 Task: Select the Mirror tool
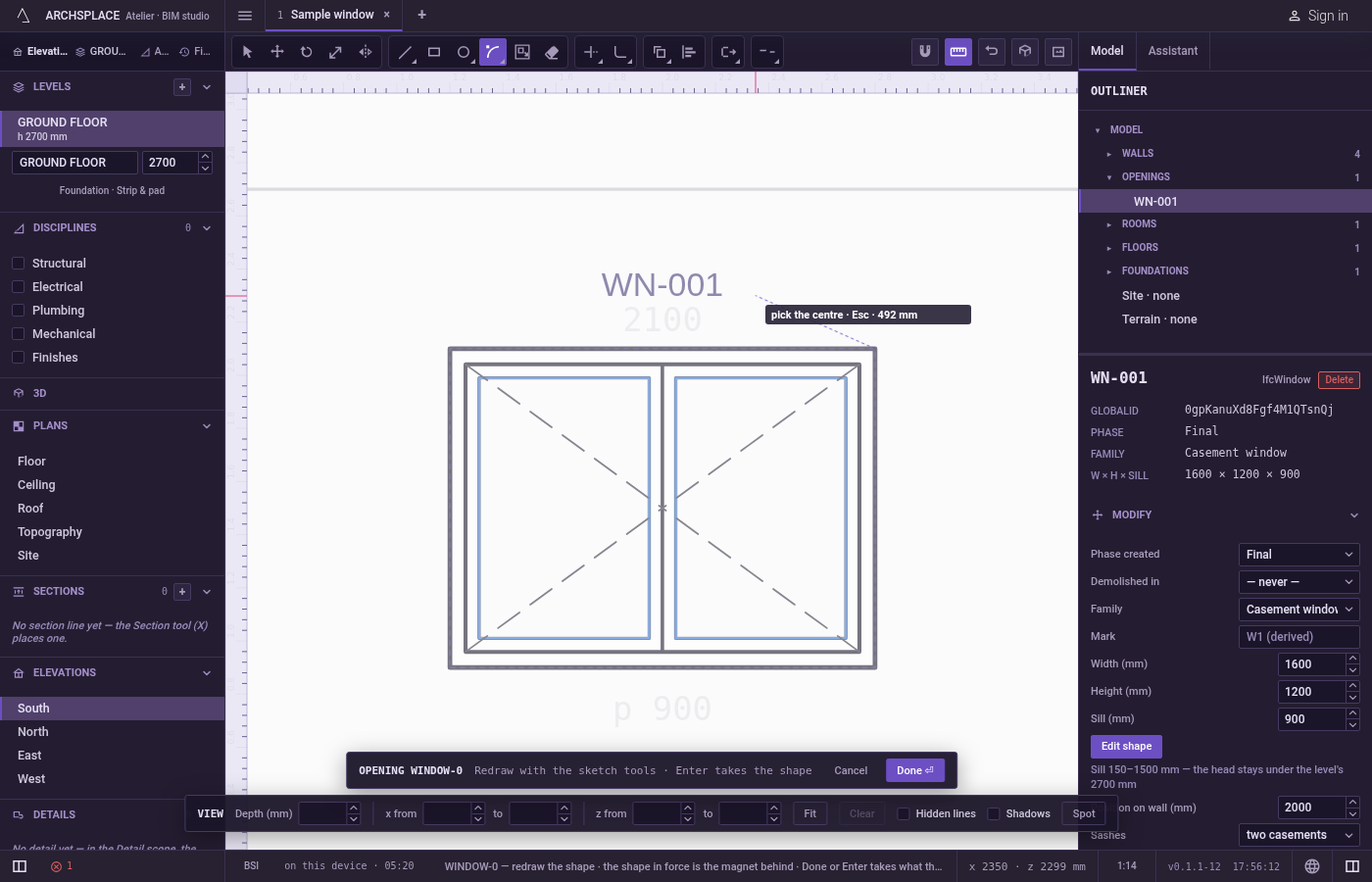click(x=366, y=52)
